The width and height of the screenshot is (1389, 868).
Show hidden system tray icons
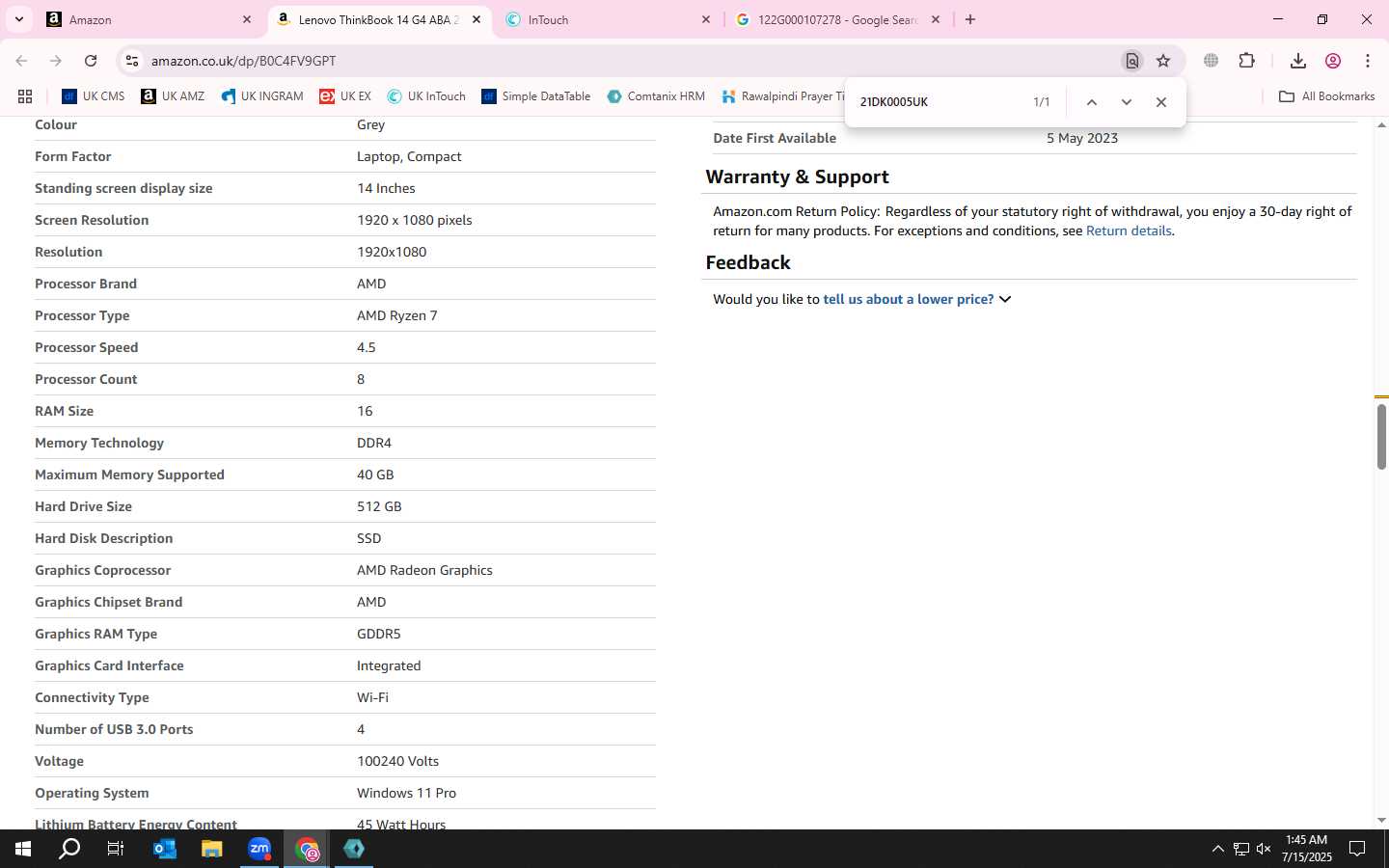[1217, 849]
